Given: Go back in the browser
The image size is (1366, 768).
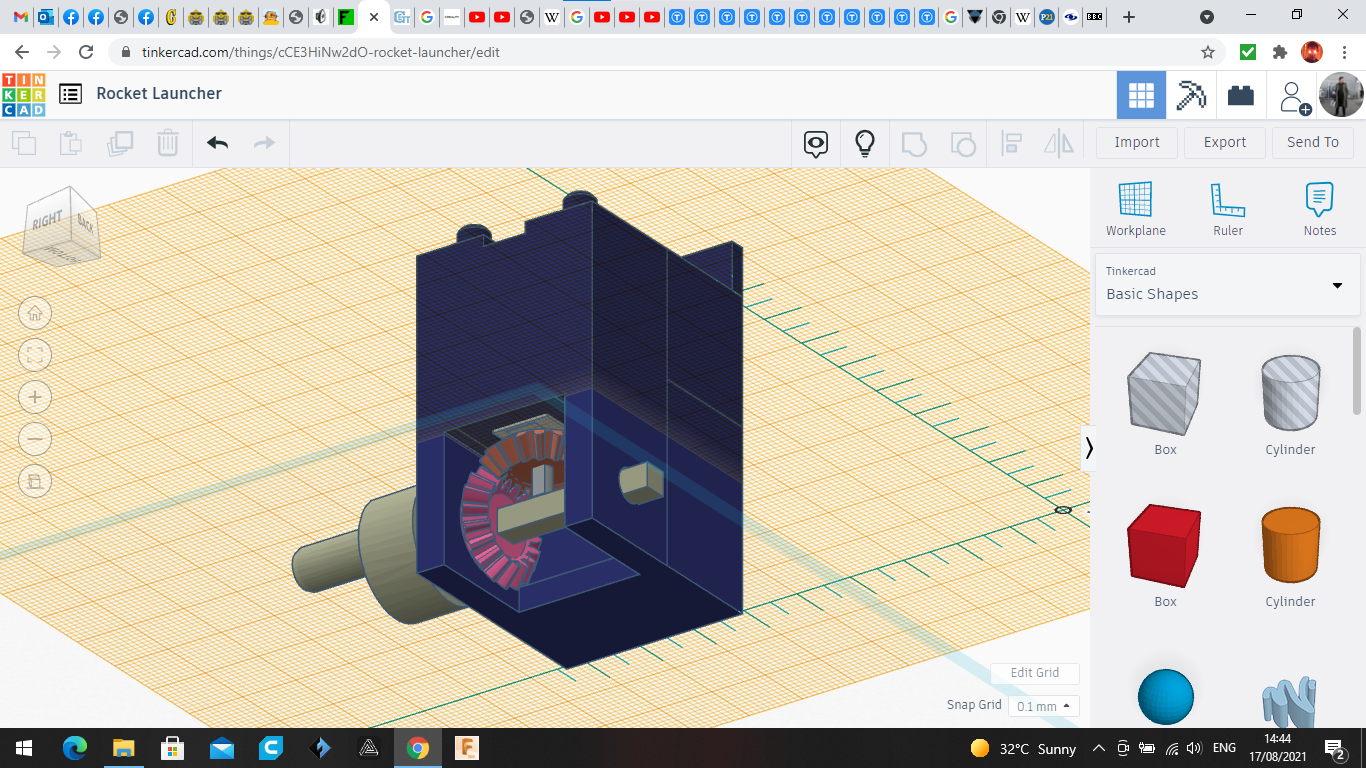Looking at the screenshot, I should pos(22,52).
